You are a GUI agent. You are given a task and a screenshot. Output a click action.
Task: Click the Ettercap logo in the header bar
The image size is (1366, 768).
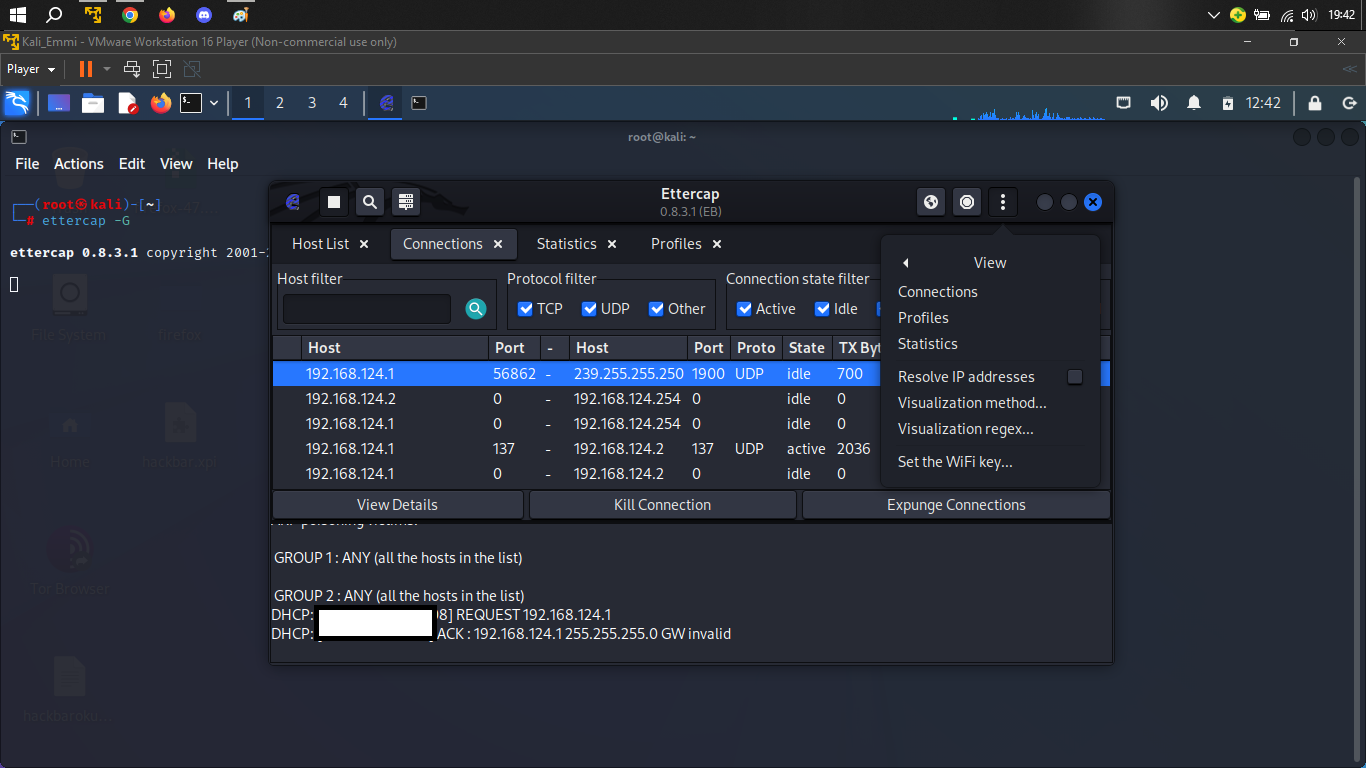point(293,202)
